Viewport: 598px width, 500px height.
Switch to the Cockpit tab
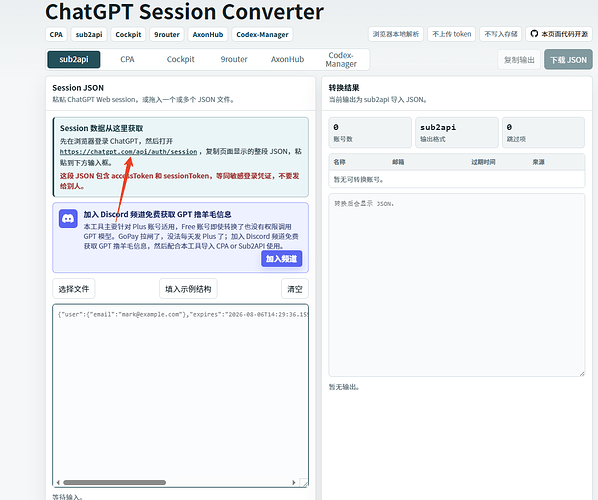(180, 59)
